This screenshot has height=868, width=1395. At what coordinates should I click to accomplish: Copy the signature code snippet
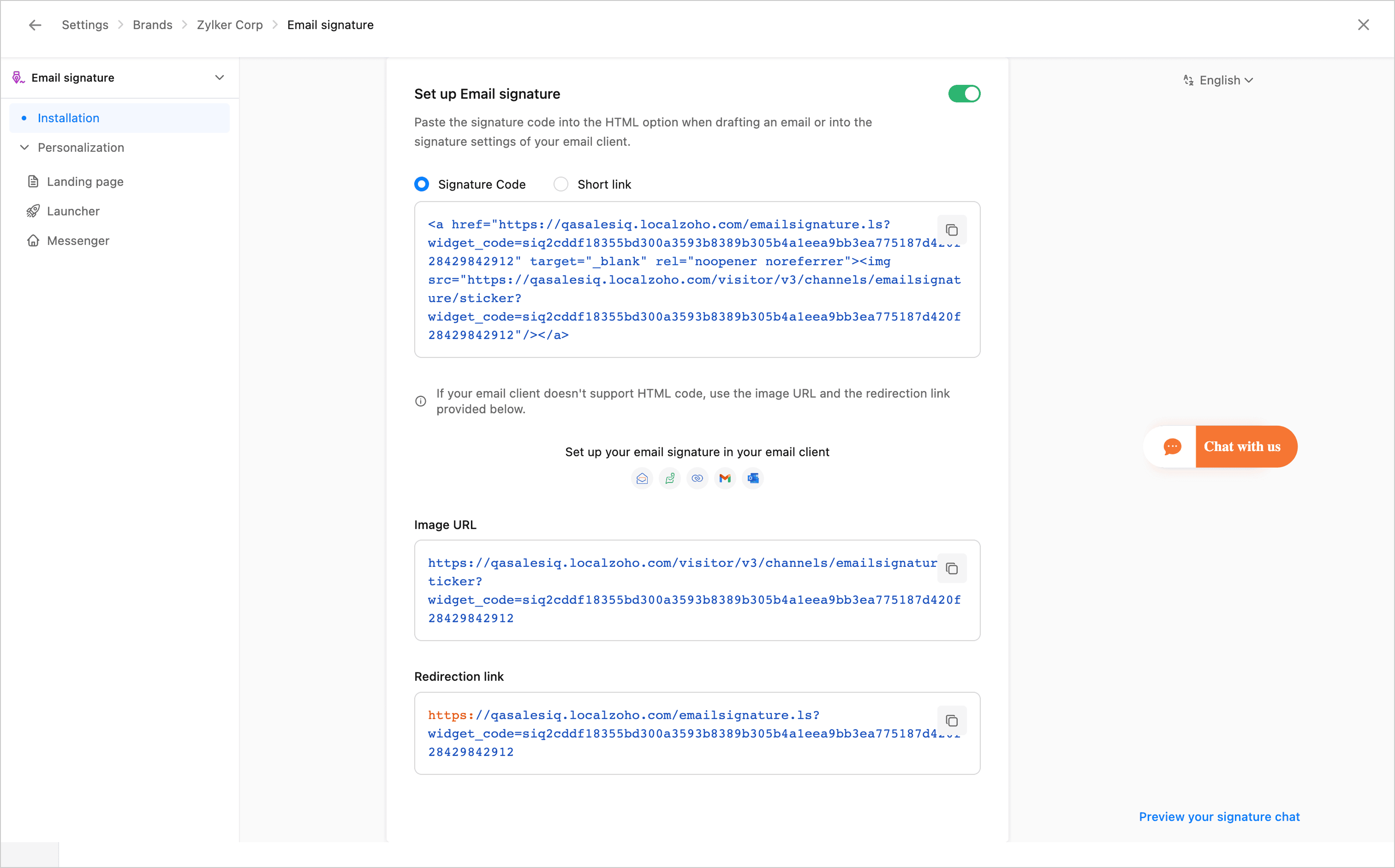click(x=951, y=230)
